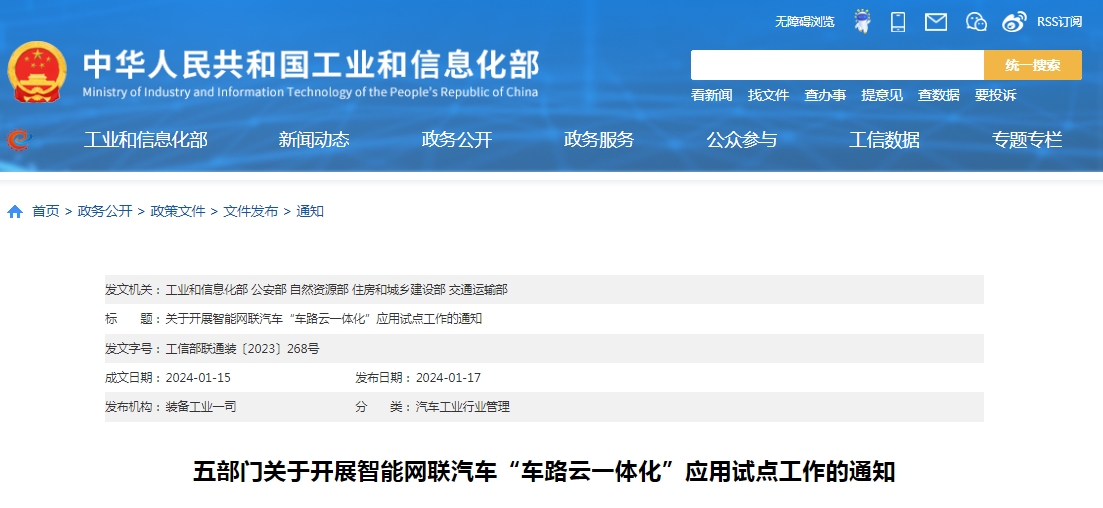Open 无障碍浏览 accessibility mode
Viewport: 1103px width, 508px height.
pyautogui.click(x=805, y=22)
